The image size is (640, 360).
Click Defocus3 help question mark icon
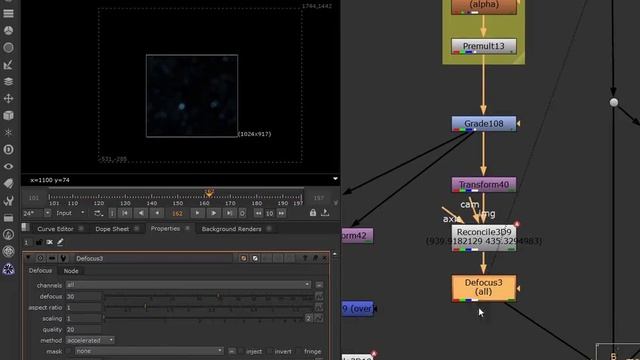(x=305, y=258)
